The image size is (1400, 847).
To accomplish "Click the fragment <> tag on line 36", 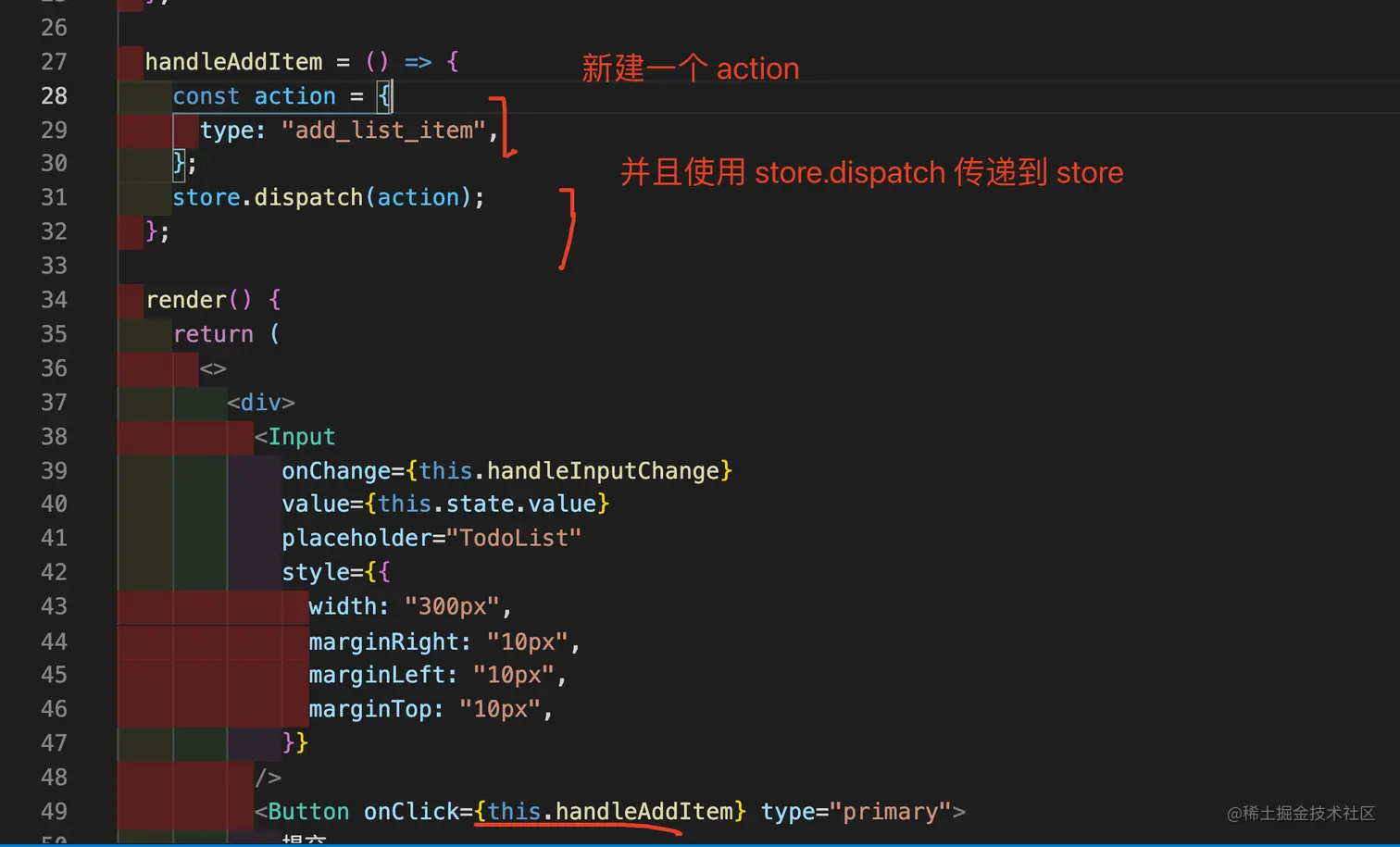I will (213, 368).
